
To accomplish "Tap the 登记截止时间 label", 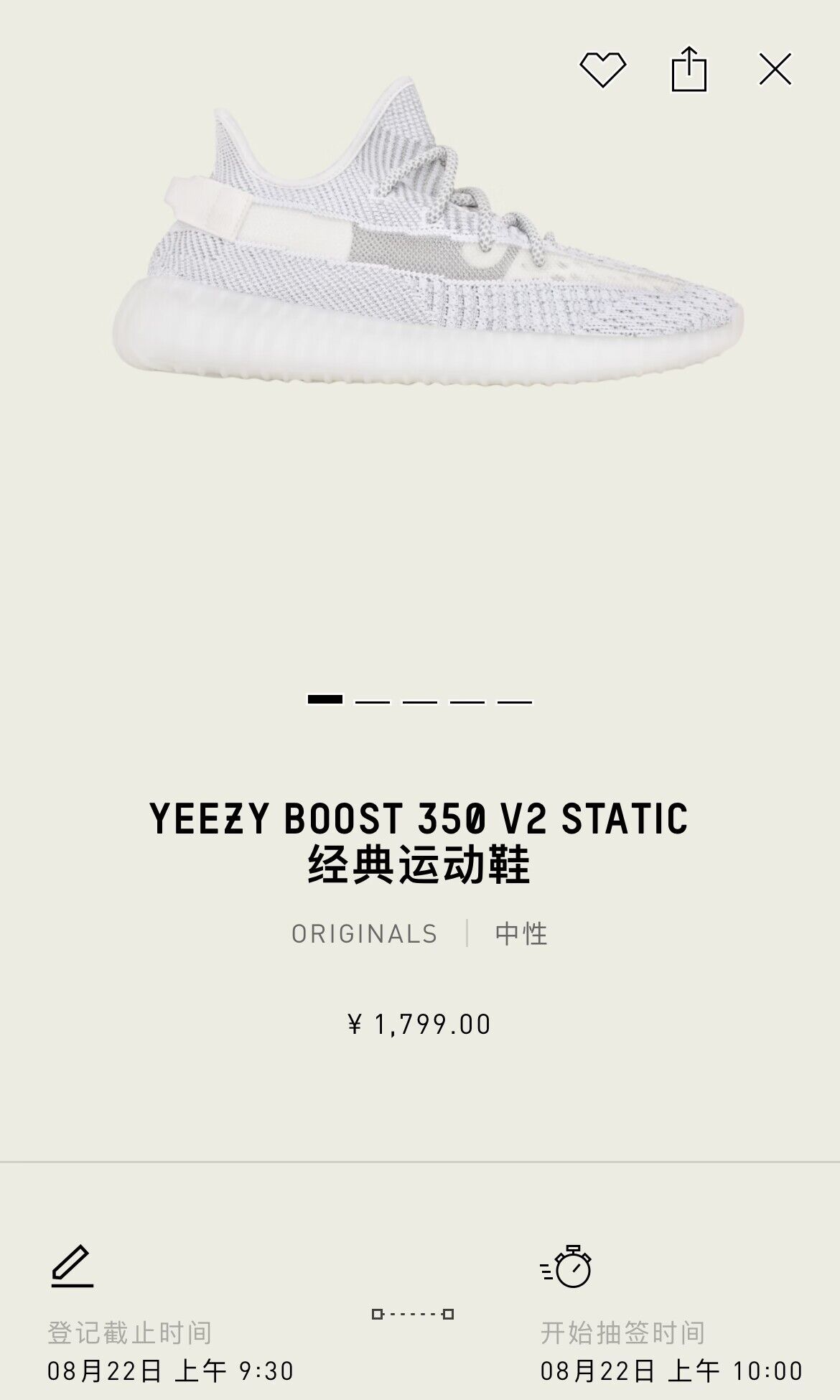I will pos(130,1333).
